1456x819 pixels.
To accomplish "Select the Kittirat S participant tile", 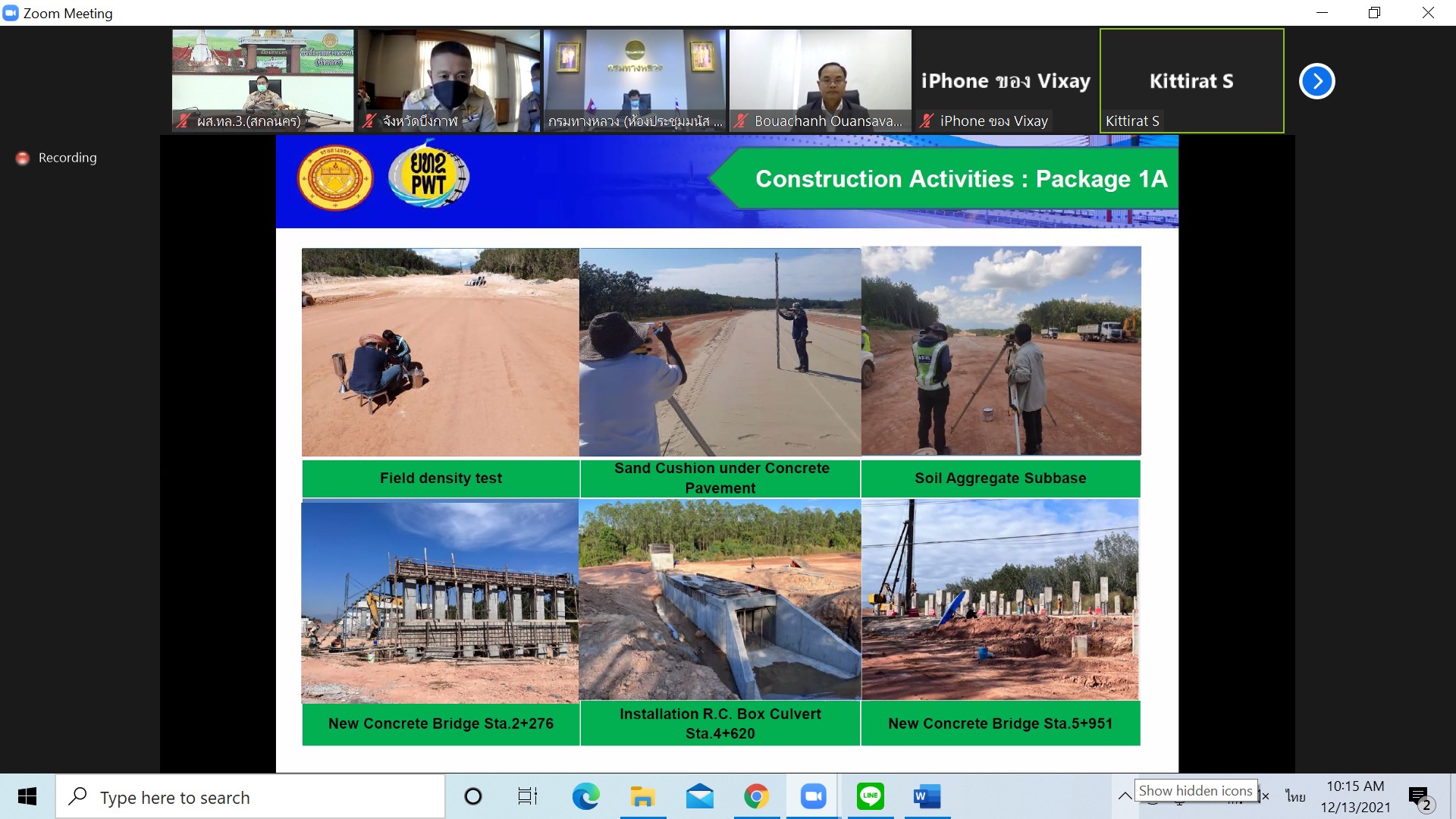I will pyautogui.click(x=1191, y=81).
